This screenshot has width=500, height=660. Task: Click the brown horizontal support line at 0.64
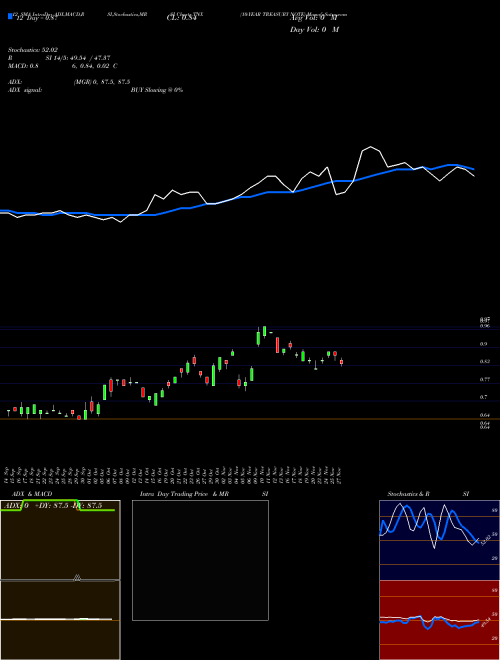[x=250, y=419]
